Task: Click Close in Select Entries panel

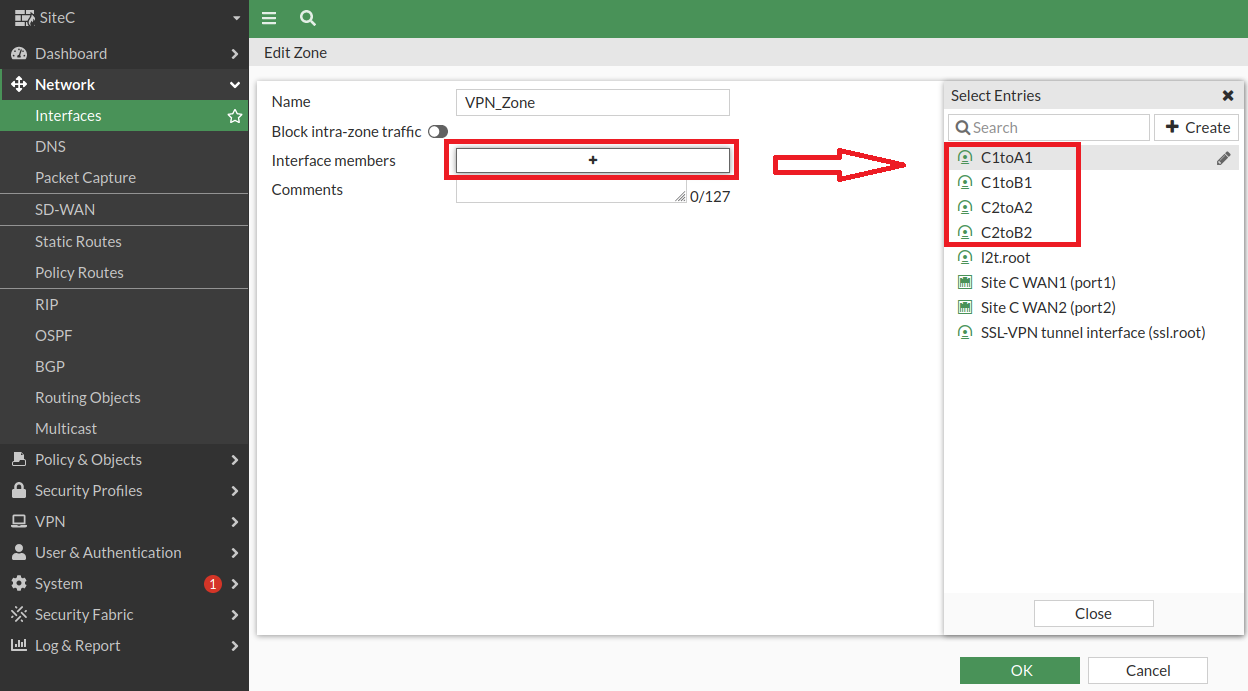Action: click(1094, 613)
